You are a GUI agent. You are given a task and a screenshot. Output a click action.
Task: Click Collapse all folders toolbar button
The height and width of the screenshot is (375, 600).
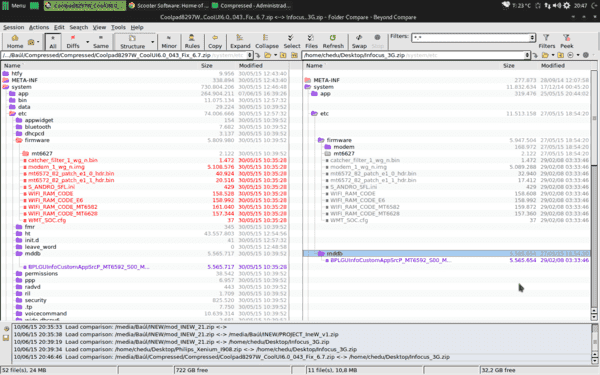pyautogui.click(x=267, y=41)
